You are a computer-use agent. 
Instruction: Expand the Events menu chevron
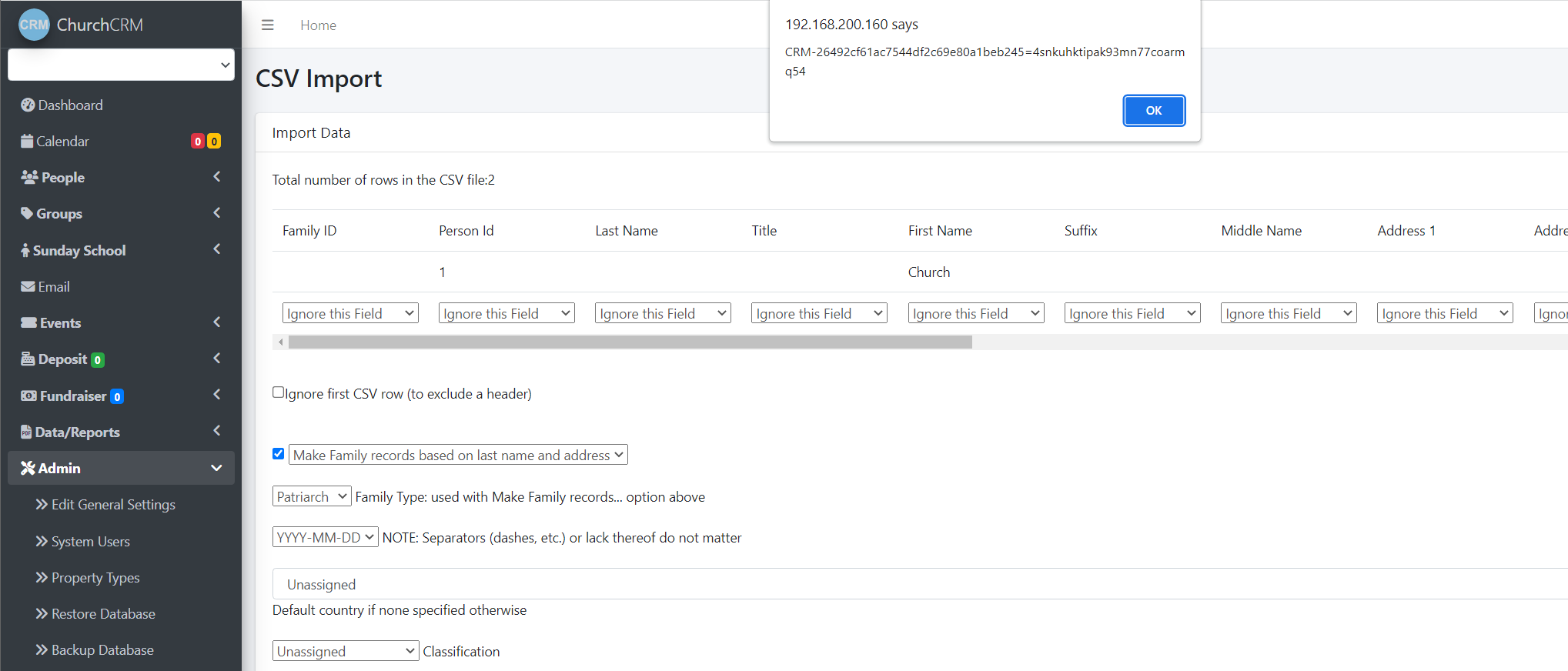(217, 322)
